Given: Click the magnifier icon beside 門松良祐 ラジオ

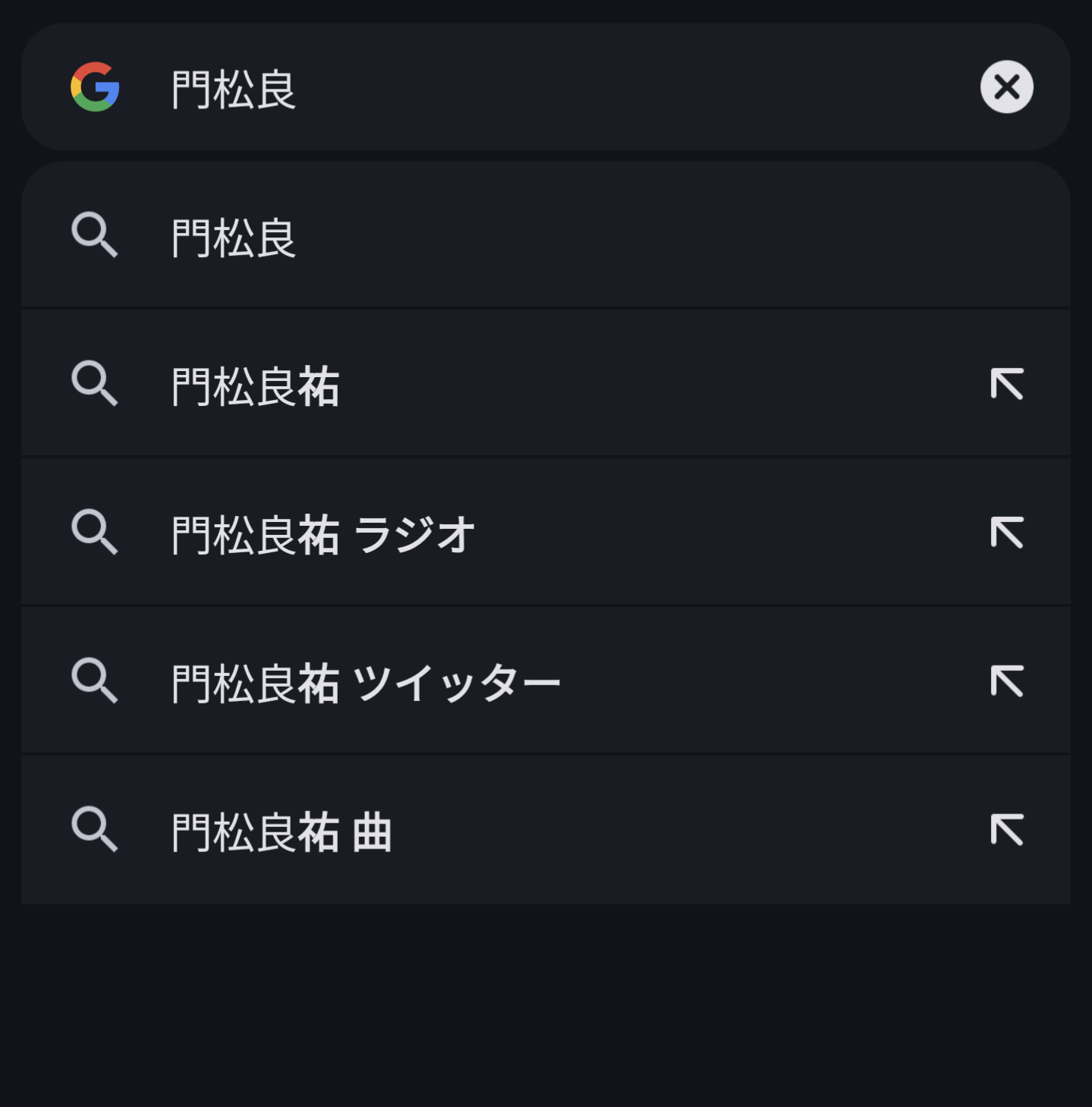Looking at the screenshot, I should [x=95, y=533].
